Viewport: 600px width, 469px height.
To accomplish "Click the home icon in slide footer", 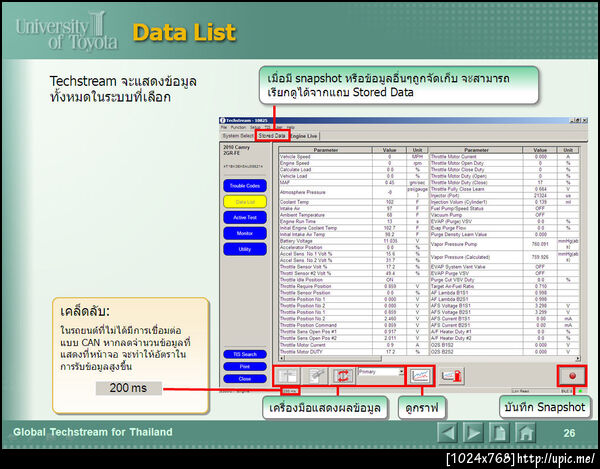I will pos(525,432).
